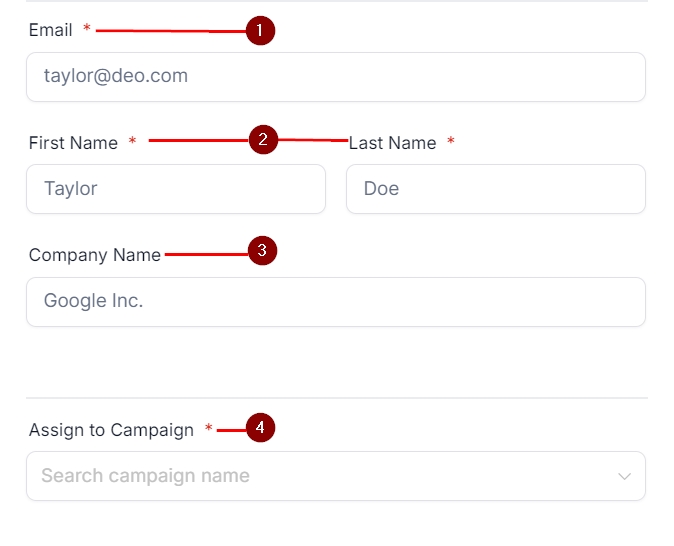Viewport: 674px width, 546px height.
Task: Click the 'Search campaign name' placeholder text
Action: pos(145,476)
